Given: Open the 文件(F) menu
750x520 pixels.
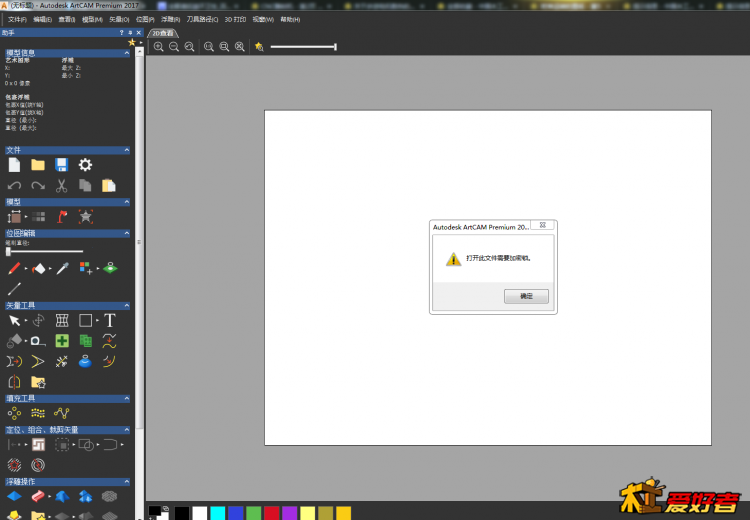Looking at the screenshot, I should pyautogui.click(x=17, y=20).
